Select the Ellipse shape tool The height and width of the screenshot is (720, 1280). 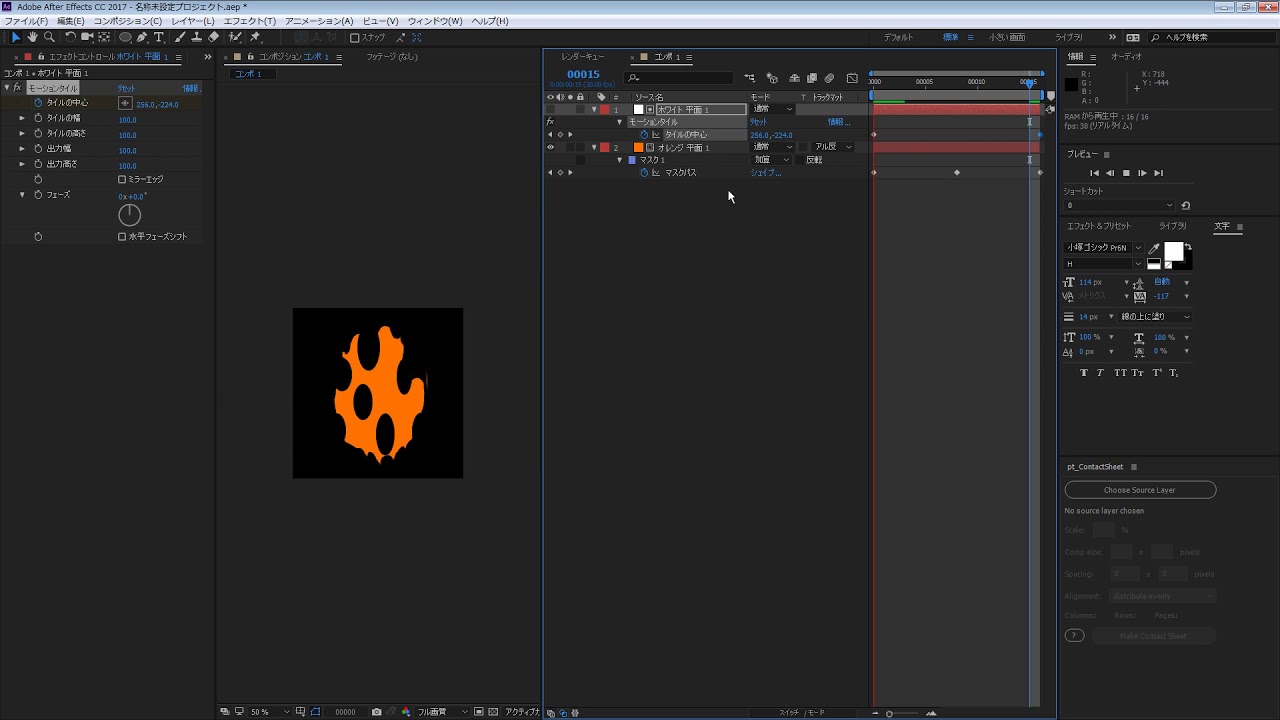coord(125,37)
